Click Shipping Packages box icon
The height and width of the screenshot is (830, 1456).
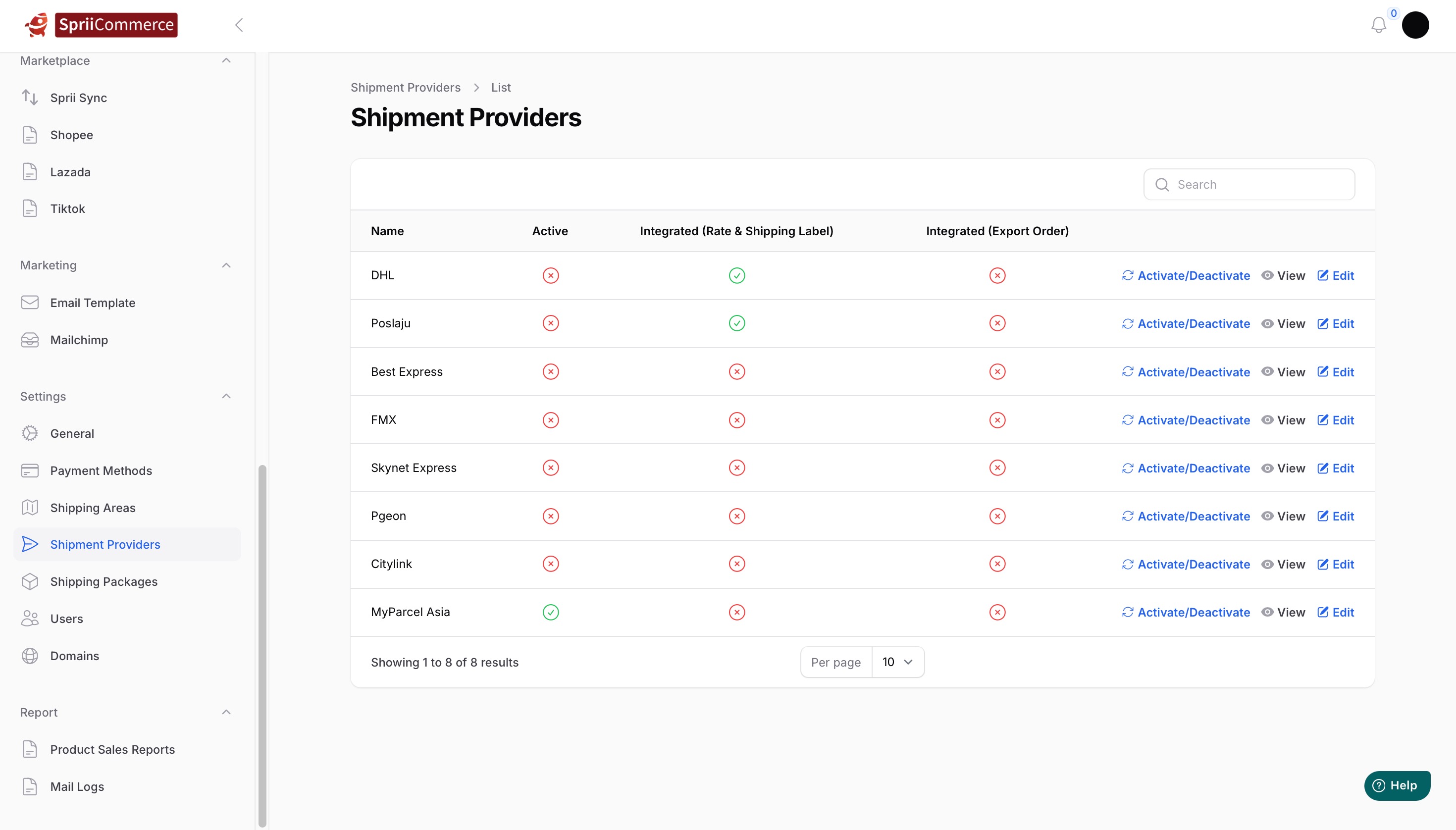[30, 581]
